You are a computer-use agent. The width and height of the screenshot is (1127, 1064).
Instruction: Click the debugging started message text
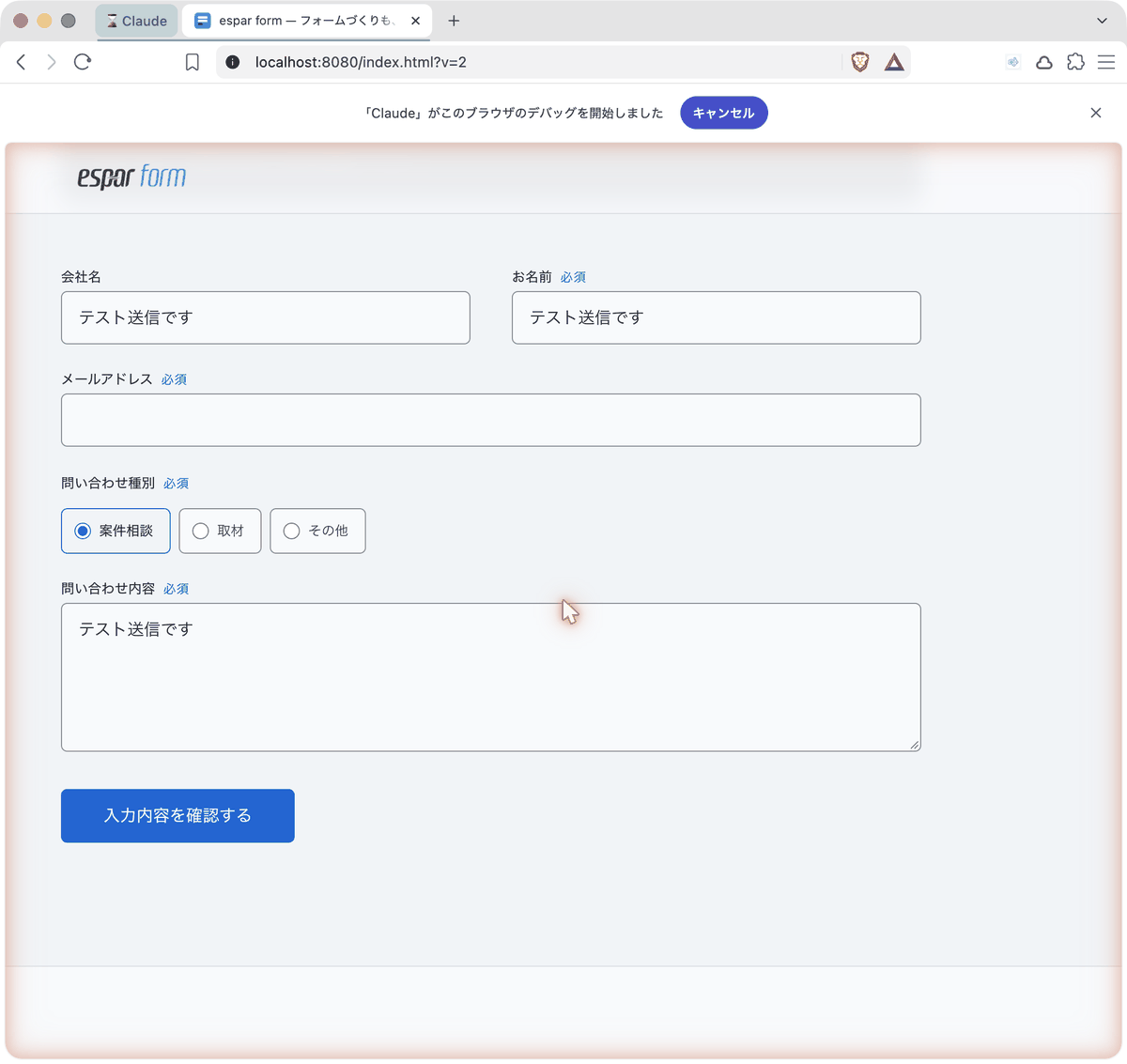pos(514,113)
